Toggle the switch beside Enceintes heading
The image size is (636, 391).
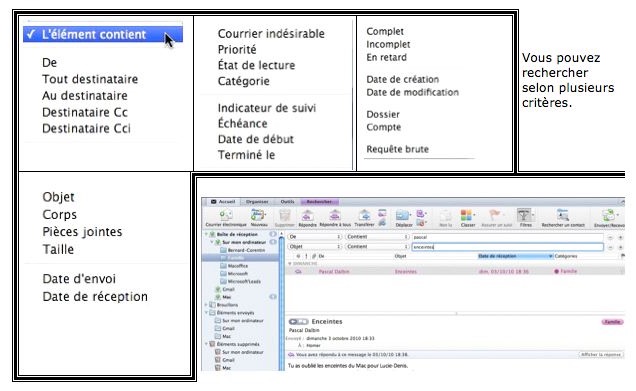click(298, 322)
